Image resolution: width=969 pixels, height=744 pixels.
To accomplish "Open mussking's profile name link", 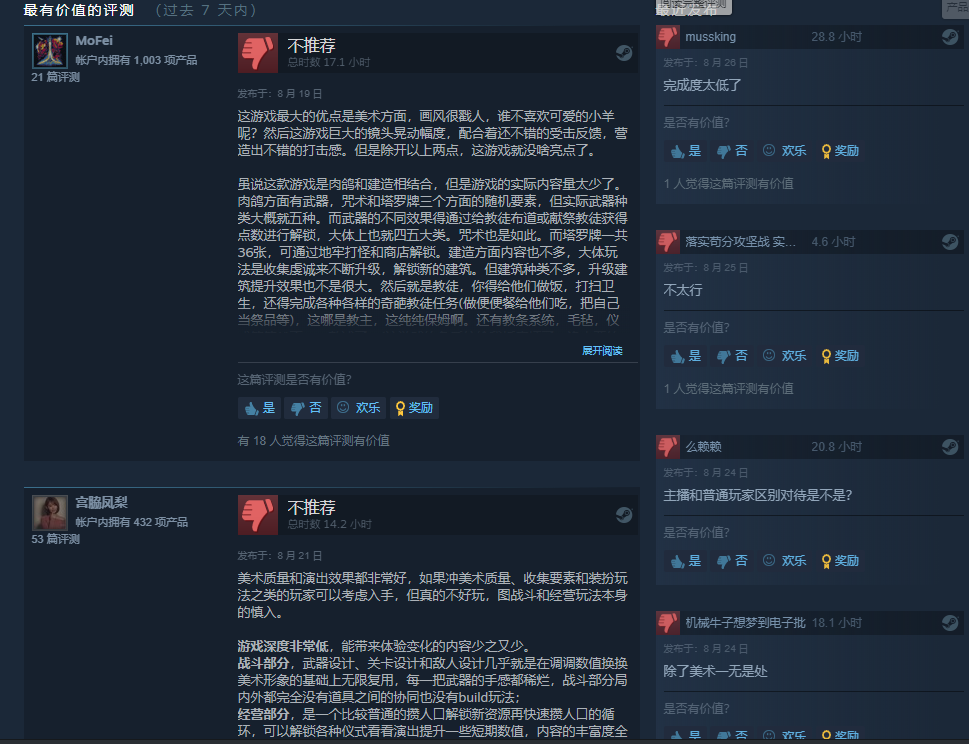I will [x=711, y=37].
